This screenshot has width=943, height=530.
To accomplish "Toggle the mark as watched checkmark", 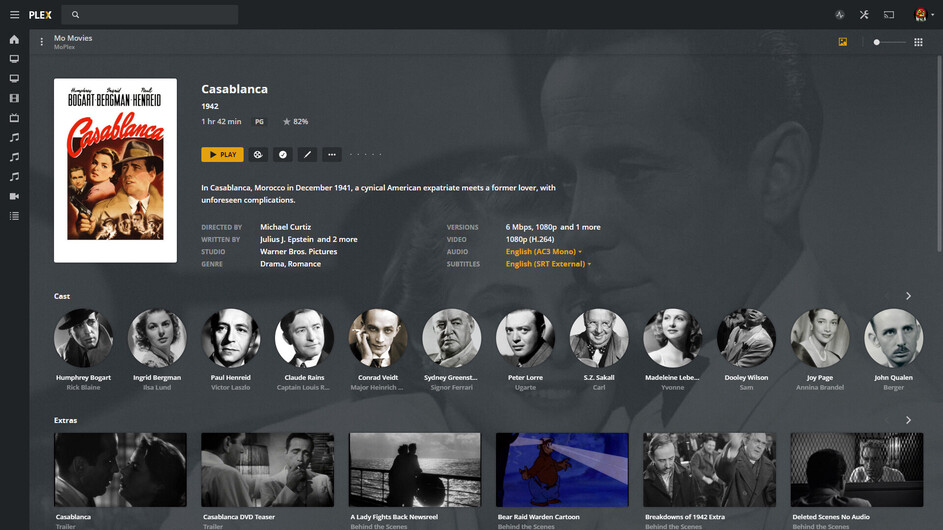I will pyautogui.click(x=283, y=155).
